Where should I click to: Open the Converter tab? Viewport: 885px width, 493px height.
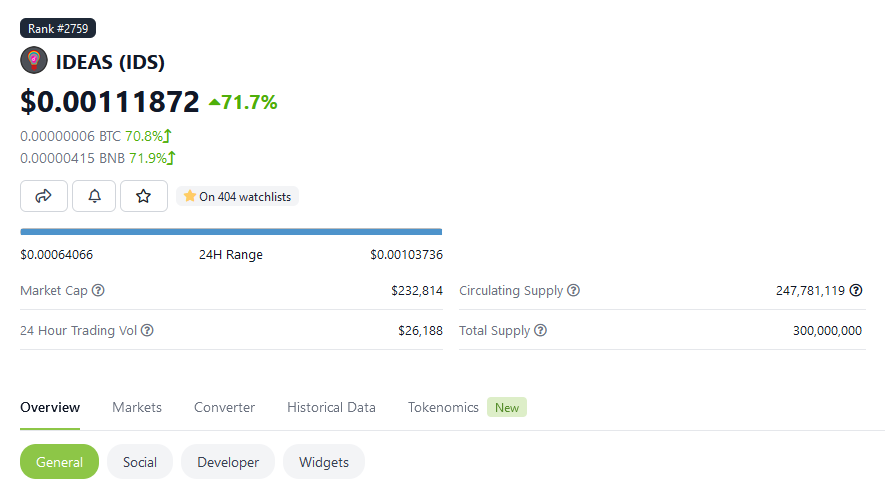pyautogui.click(x=225, y=407)
